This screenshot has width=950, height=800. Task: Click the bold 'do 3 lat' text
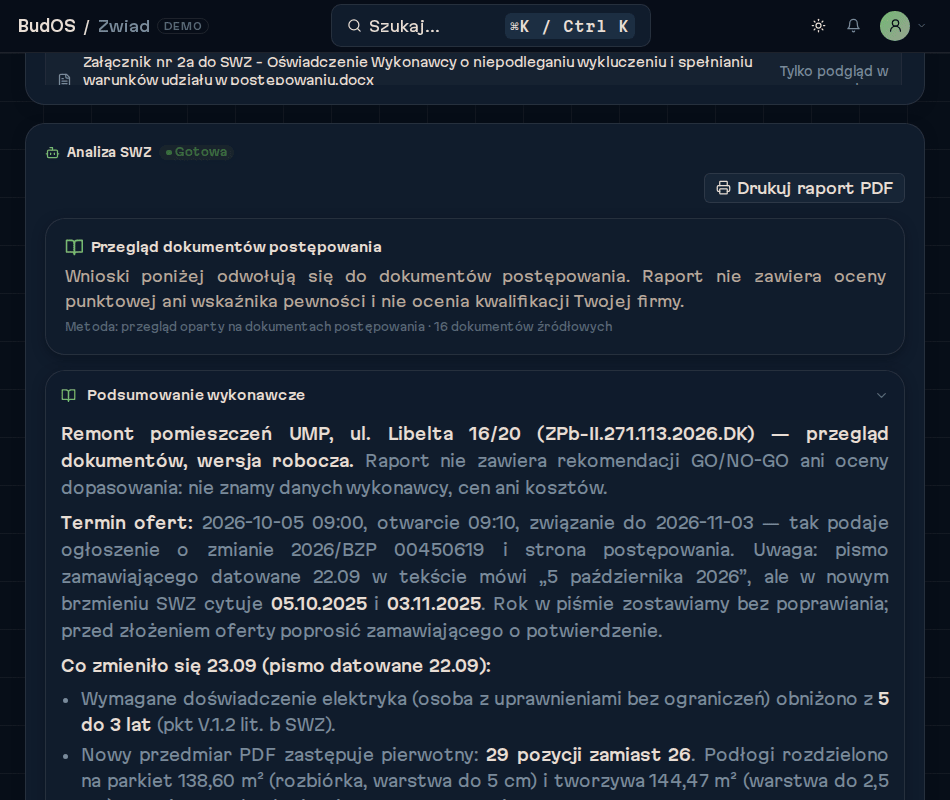[x=116, y=725]
